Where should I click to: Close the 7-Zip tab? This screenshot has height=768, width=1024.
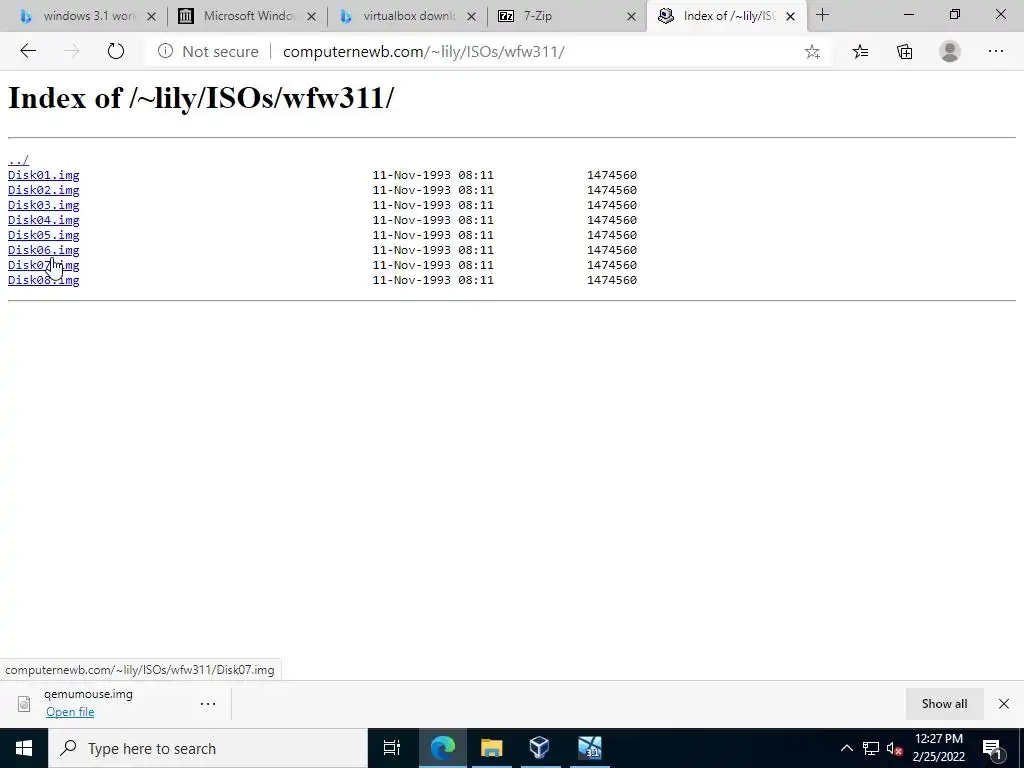[x=631, y=16]
